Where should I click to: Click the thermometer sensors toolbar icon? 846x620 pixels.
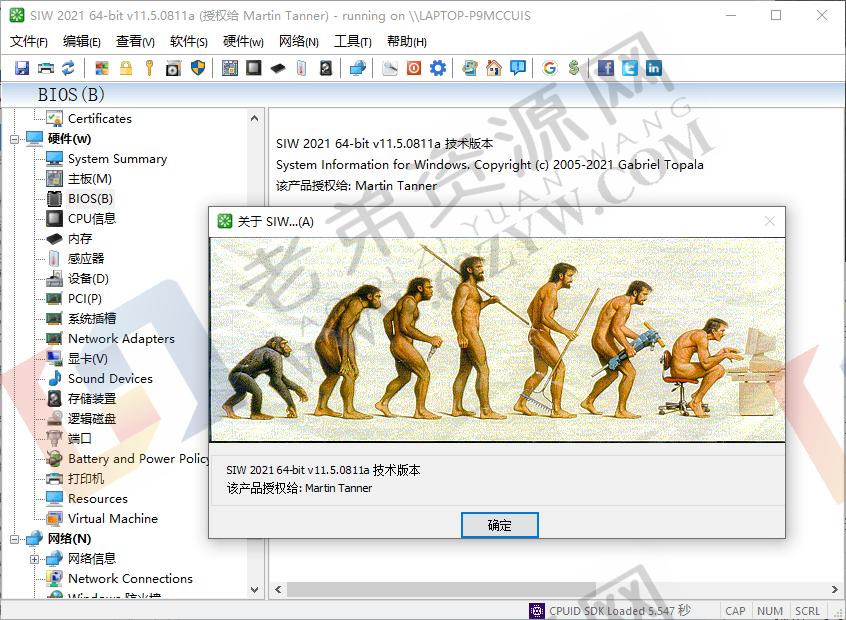click(302, 68)
